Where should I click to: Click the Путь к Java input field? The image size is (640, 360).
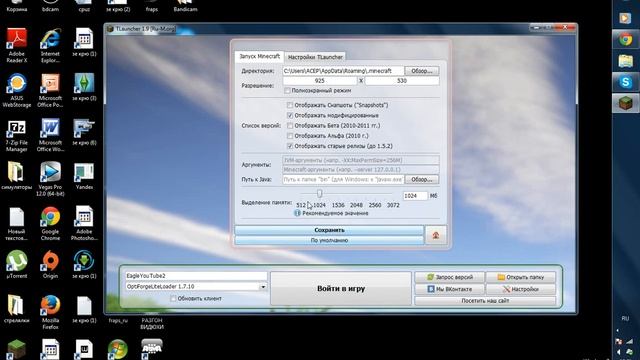[343, 179]
